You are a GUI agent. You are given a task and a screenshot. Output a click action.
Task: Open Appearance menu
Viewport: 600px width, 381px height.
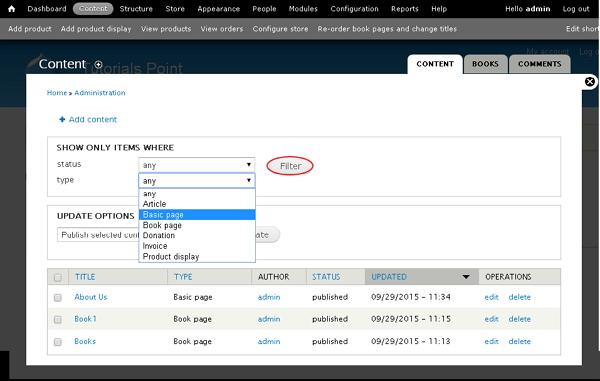tap(218, 9)
